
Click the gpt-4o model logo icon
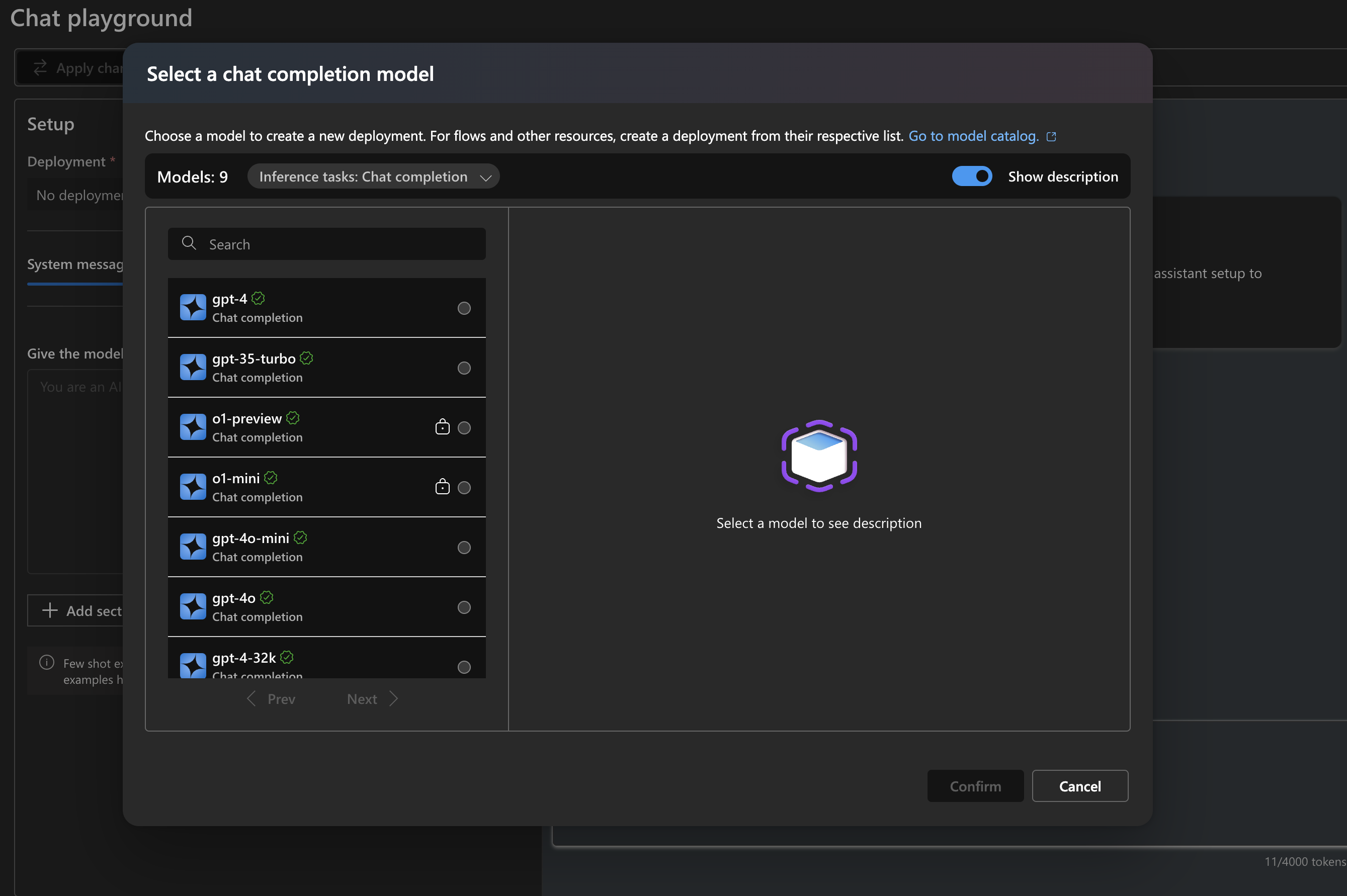[x=193, y=606]
